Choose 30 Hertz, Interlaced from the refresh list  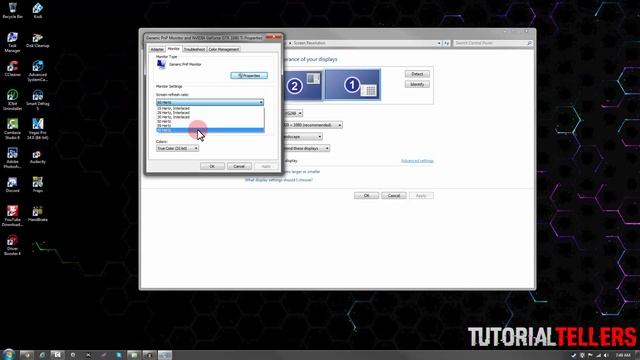tap(210, 117)
